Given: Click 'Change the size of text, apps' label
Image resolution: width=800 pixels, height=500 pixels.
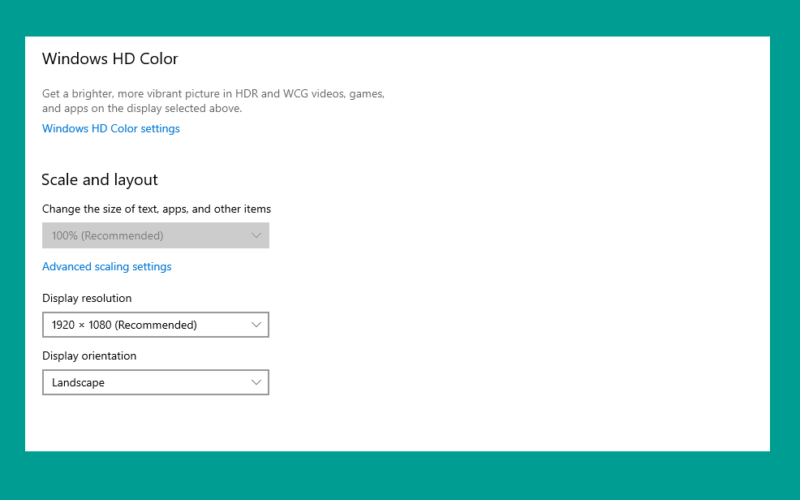Looking at the screenshot, I should click(x=156, y=209).
